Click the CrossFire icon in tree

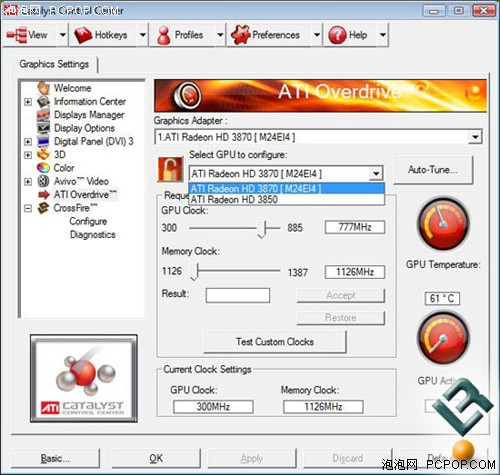43,208
